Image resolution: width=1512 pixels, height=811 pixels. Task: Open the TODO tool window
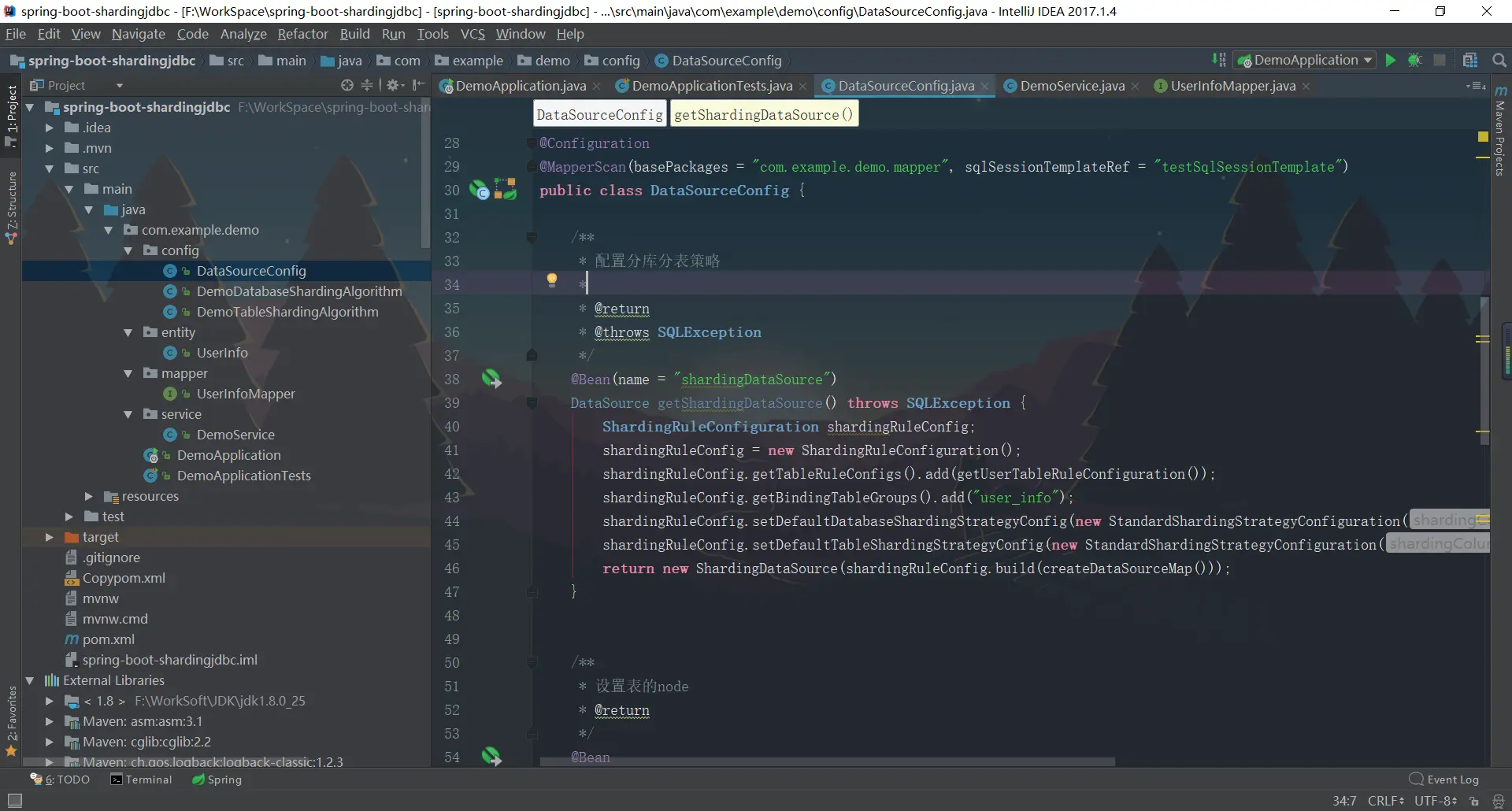60,780
